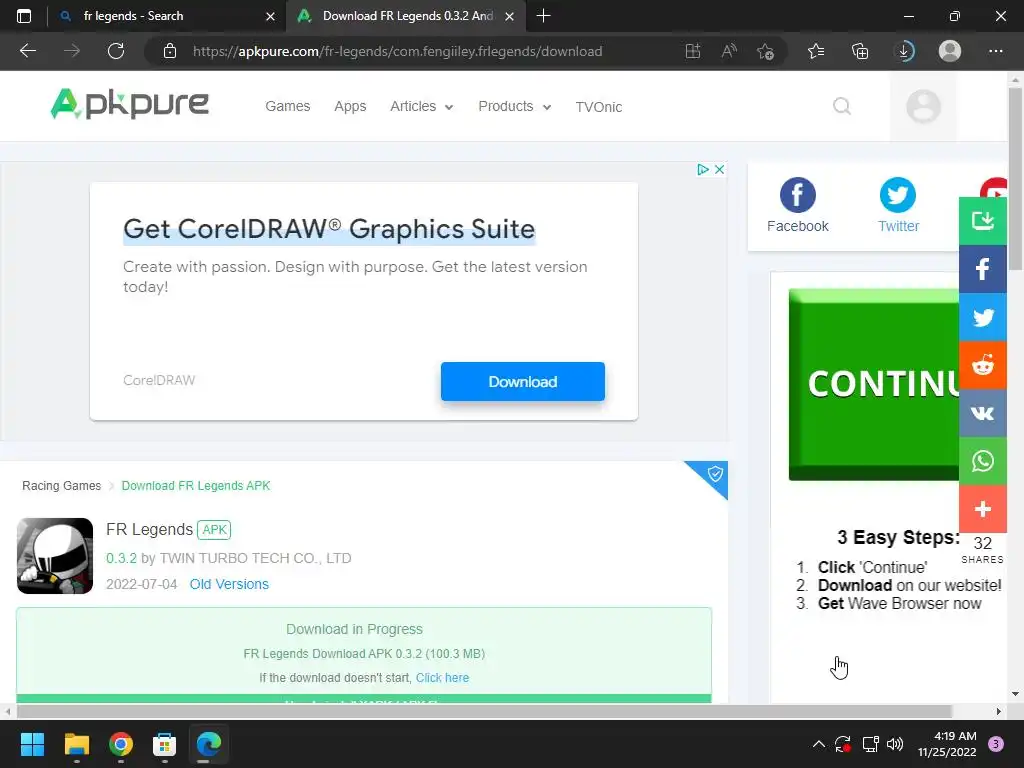The height and width of the screenshot is (768, 1024).
Task: Click the APKPure logo
Action: [x=130, y=104]
